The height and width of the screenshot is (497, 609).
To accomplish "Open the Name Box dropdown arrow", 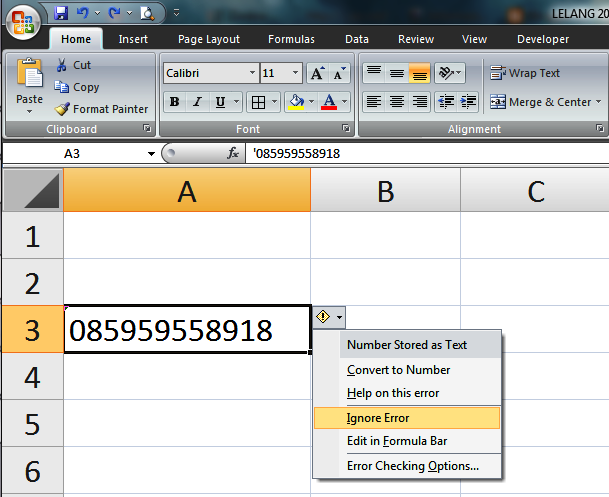I will (x=151, y=154).
